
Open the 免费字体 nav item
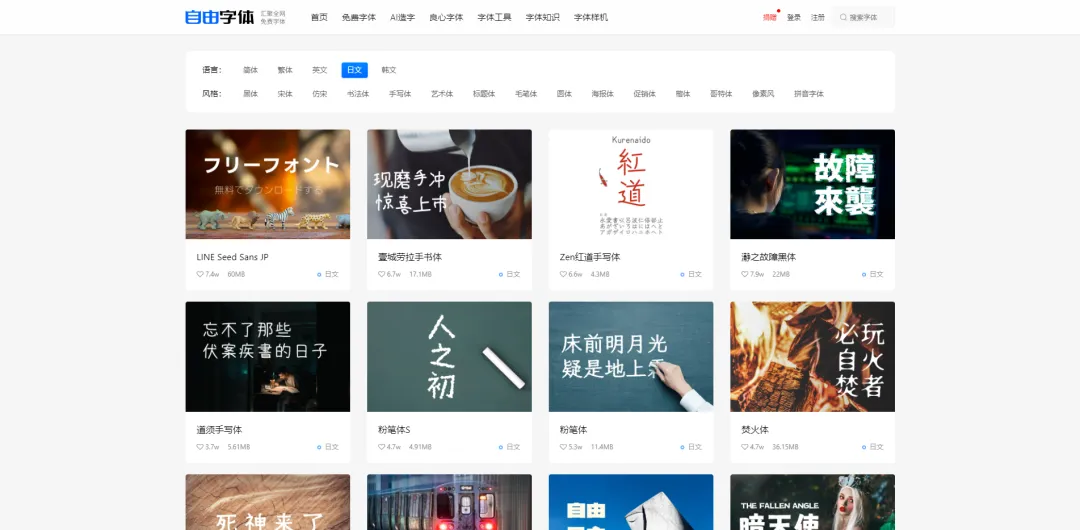359,17
